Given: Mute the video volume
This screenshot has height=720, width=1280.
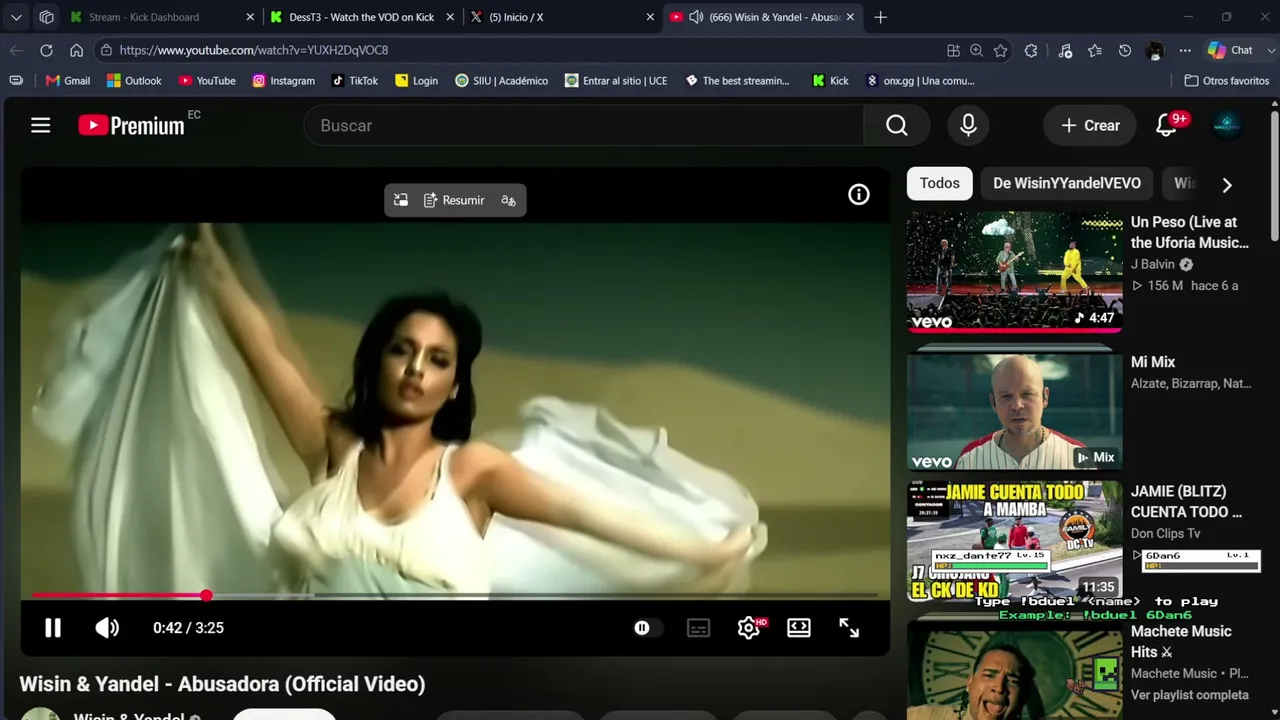Looking at the screenshot, I should pyautogui.click(x=107, y=628).
